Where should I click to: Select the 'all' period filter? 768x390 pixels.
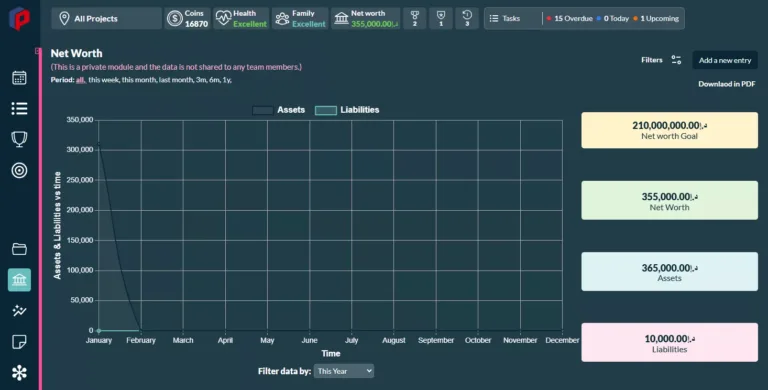click(80, 80)
